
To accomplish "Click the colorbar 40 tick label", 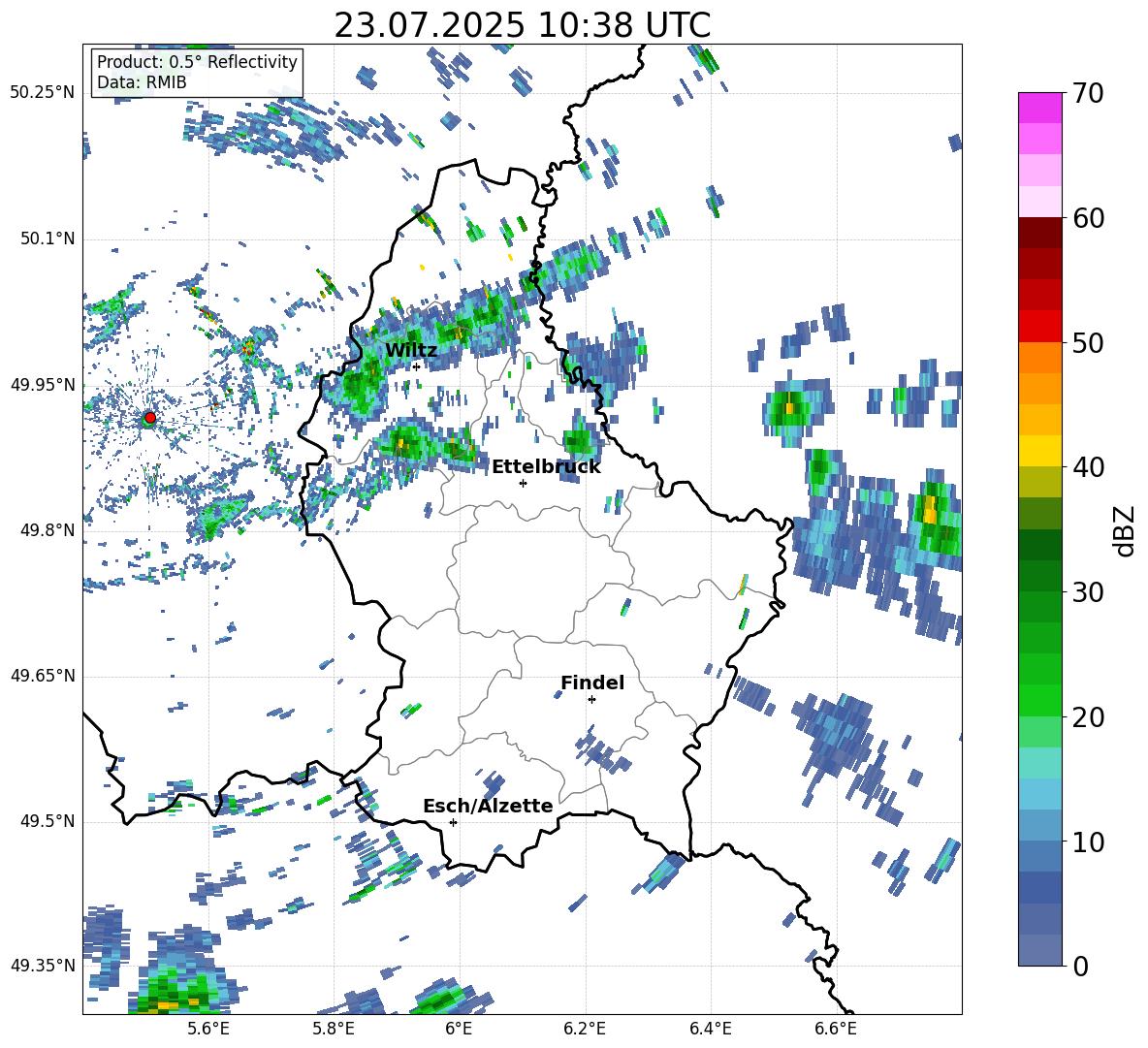I will (1088, 467).
